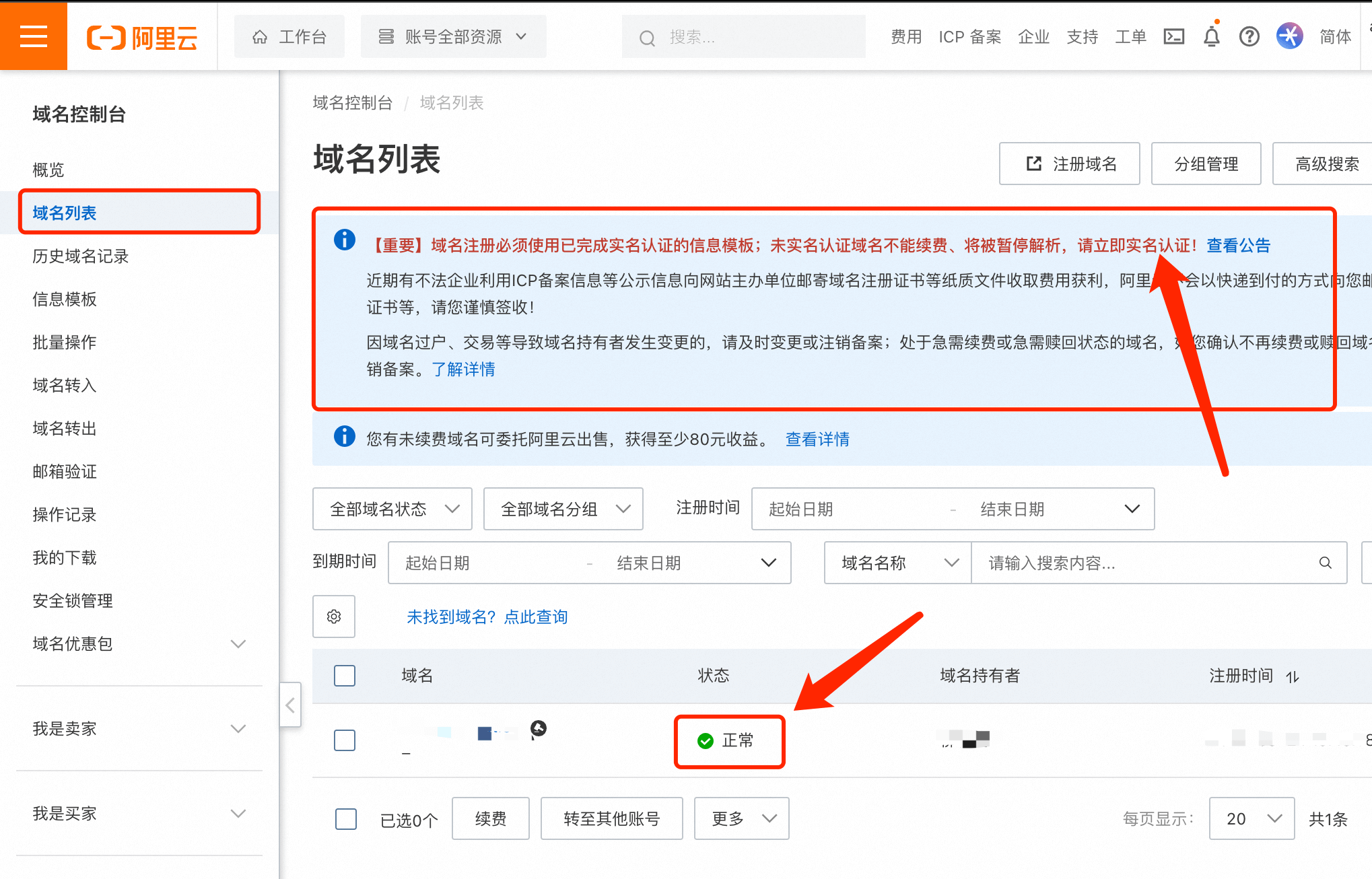The height and width of the screenshot is (879, 1372).
Task: Expand the 域名优惠包 section
Action: tap(139, 643)
